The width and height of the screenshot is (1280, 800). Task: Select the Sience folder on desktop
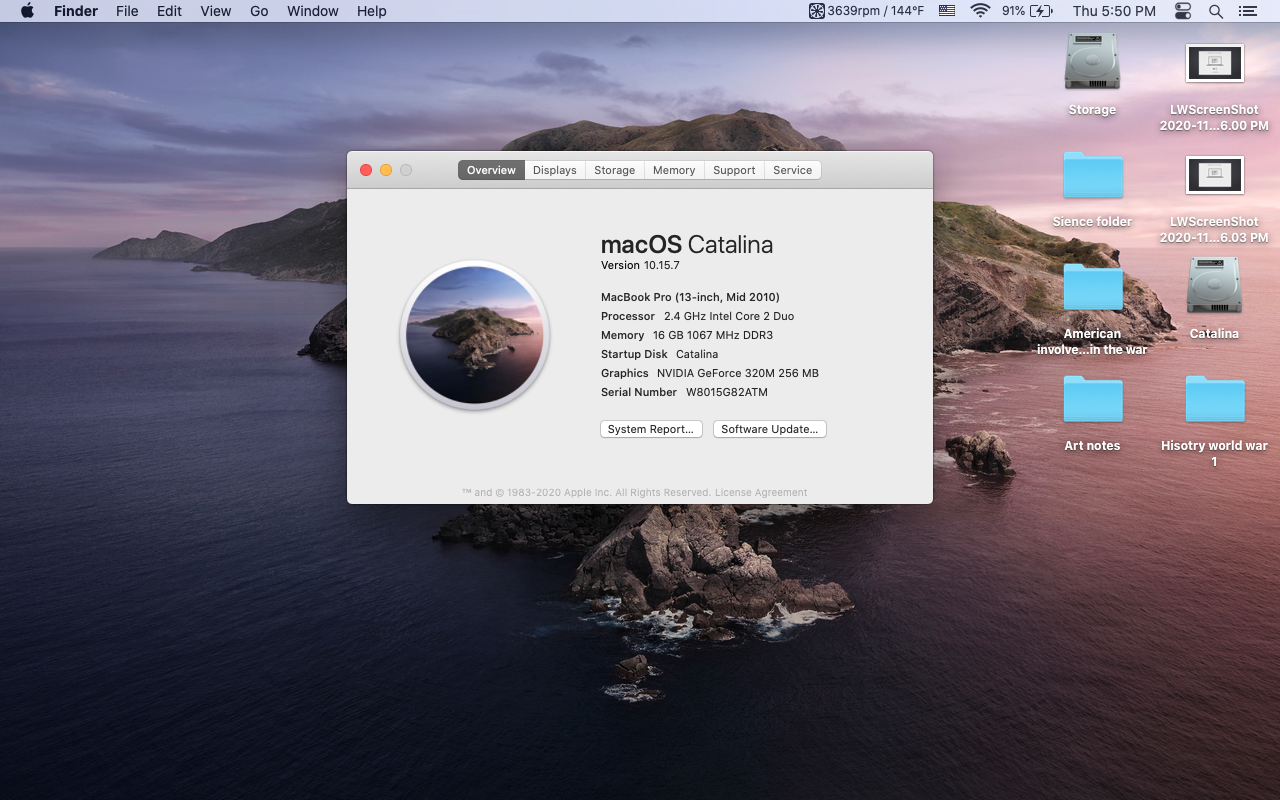click(x=1092, y=175)
